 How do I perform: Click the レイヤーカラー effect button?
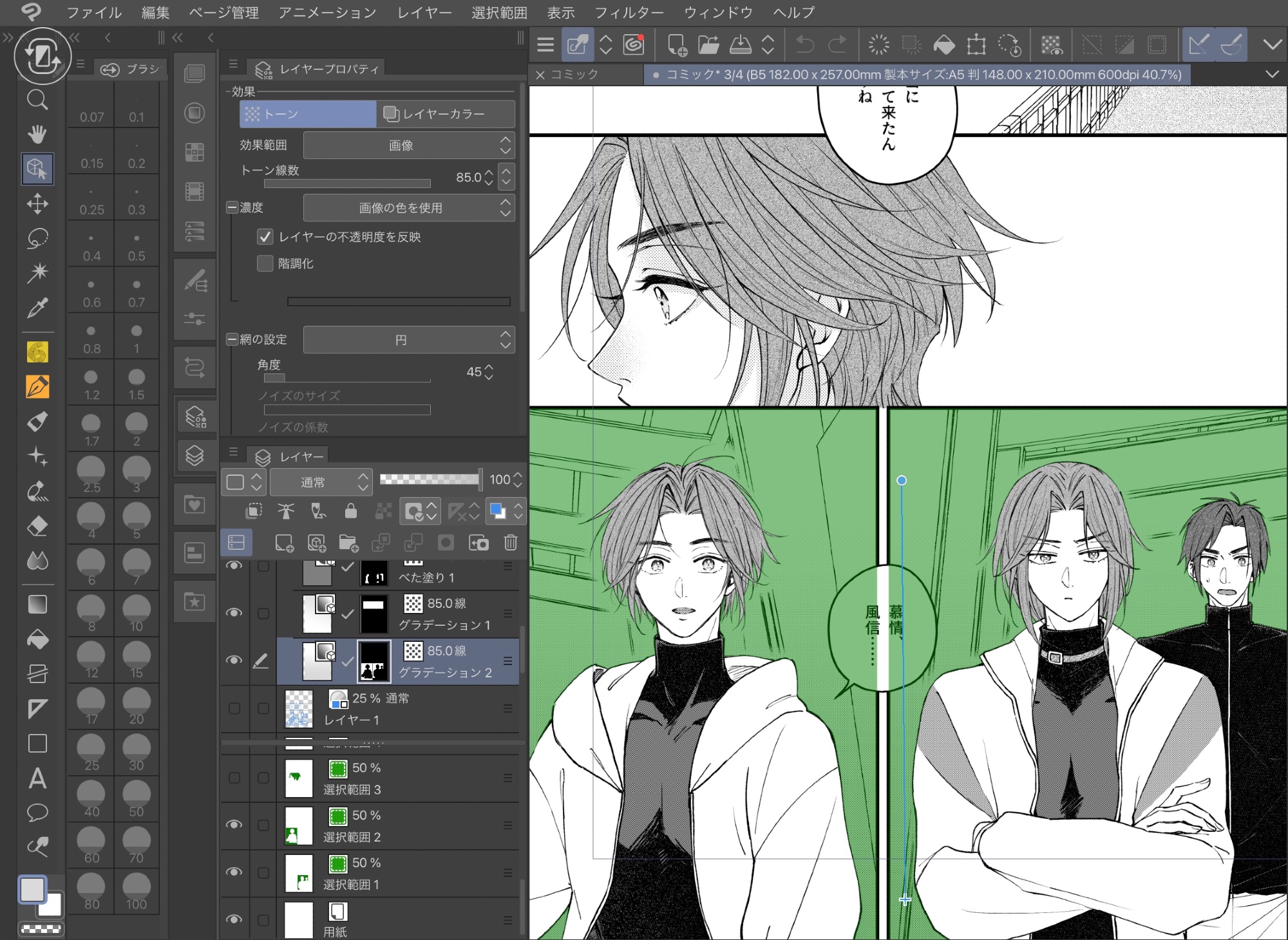click(x=444, y=114)
